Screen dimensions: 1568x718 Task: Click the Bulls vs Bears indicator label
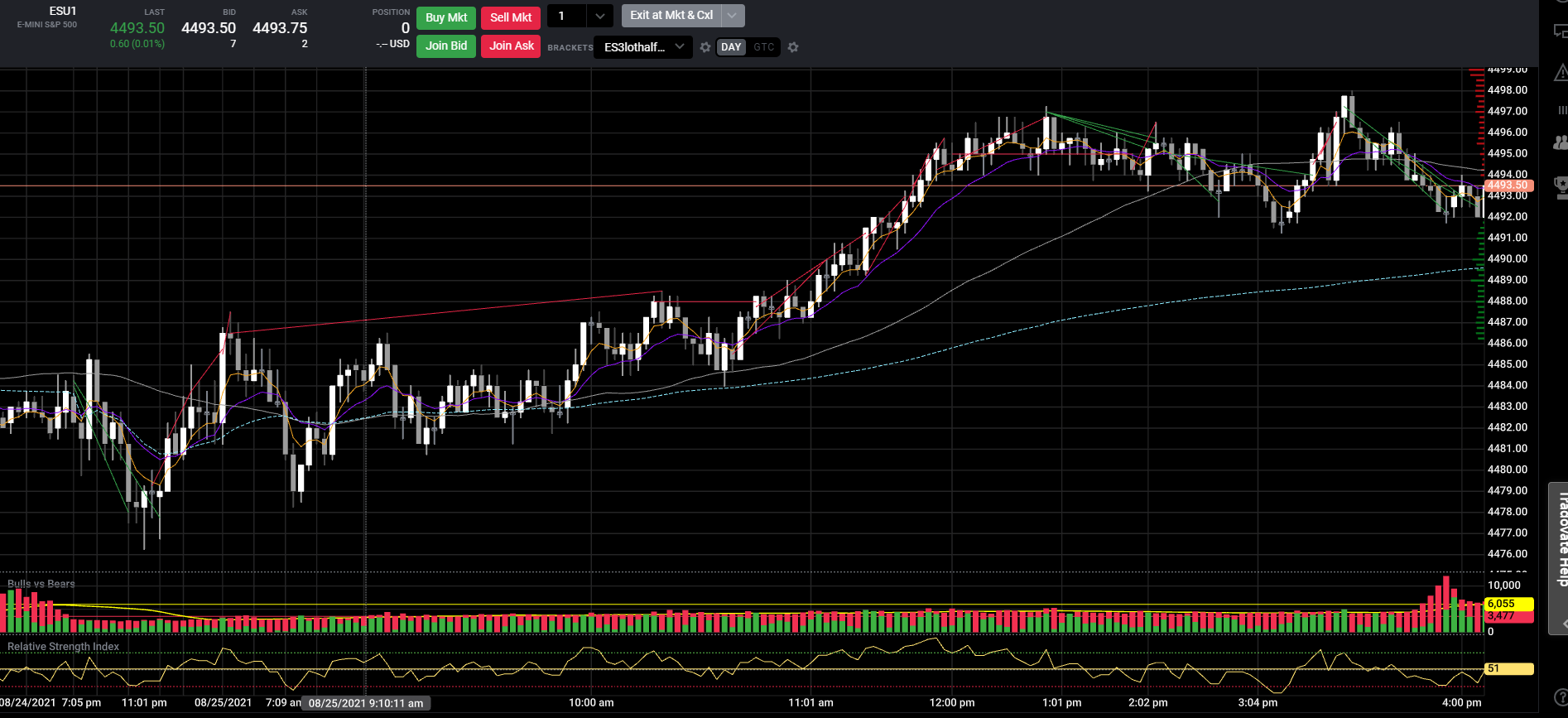point(41,584)
